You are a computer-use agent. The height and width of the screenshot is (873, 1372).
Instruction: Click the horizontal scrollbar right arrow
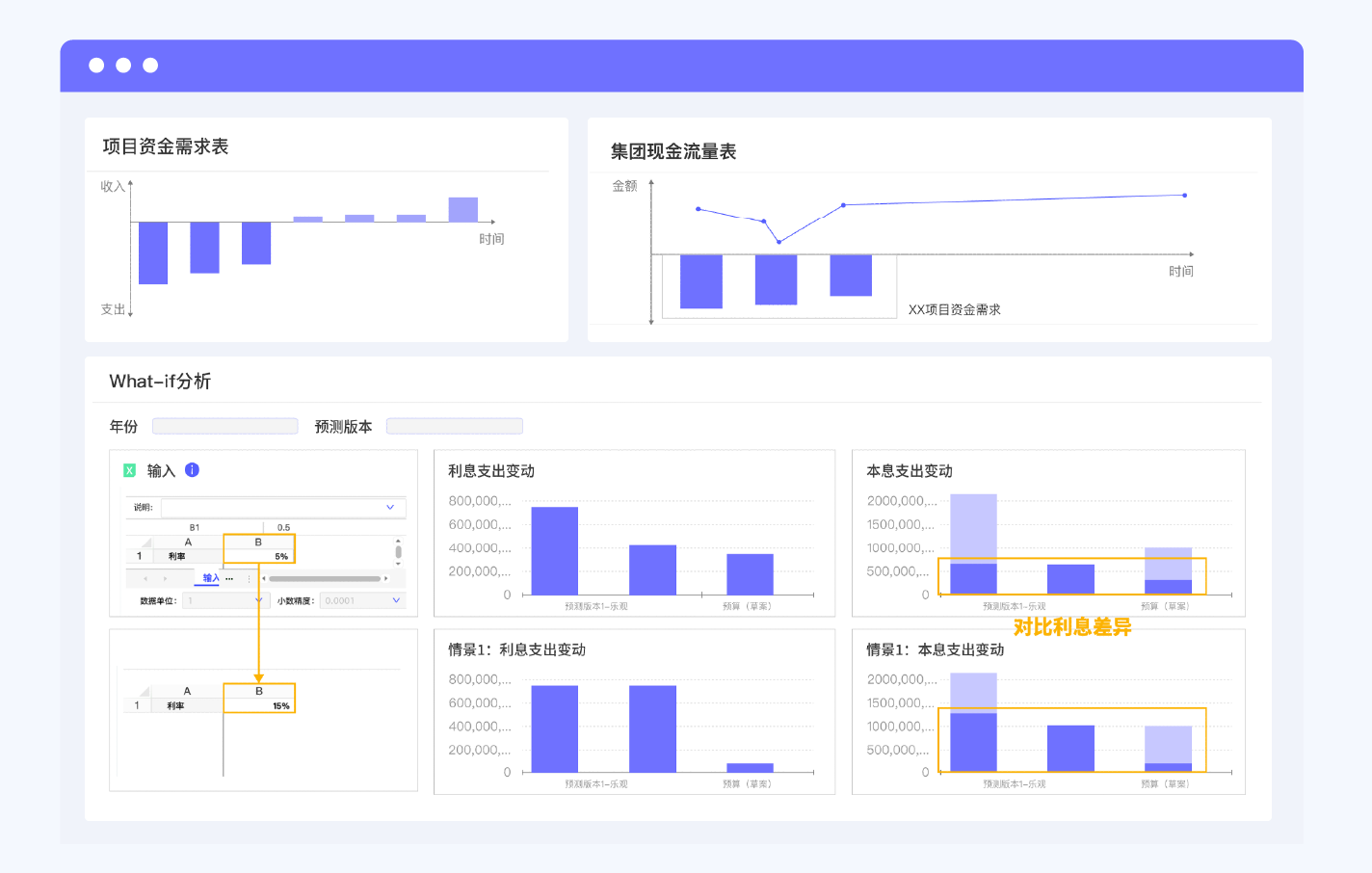coord(385,578)
